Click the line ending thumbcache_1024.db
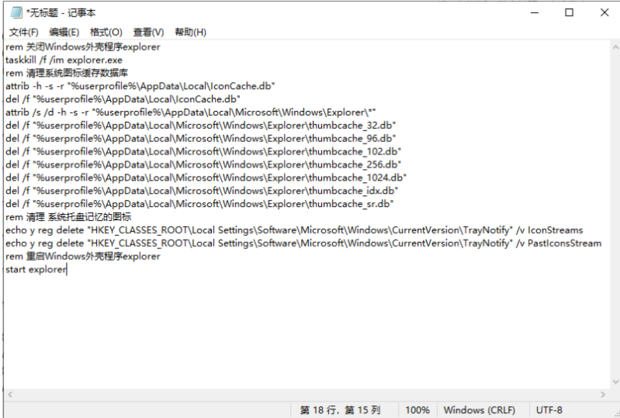Screen dimensions: 620x418 pos(206,178)
